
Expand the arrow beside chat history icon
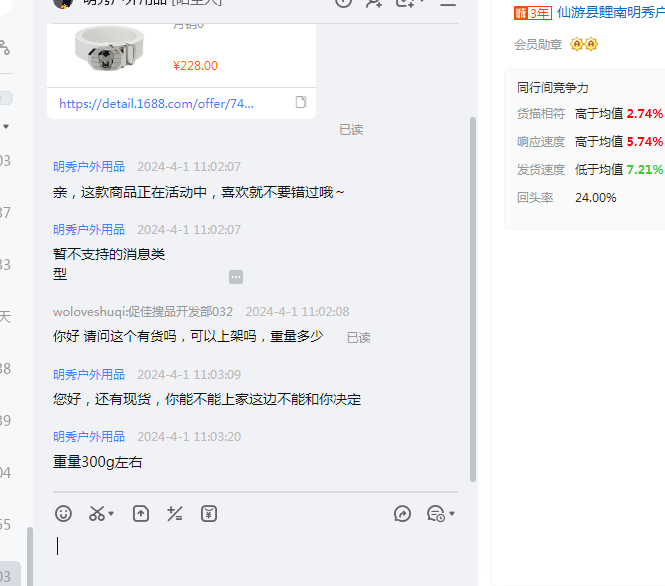[x=452, y=513]
